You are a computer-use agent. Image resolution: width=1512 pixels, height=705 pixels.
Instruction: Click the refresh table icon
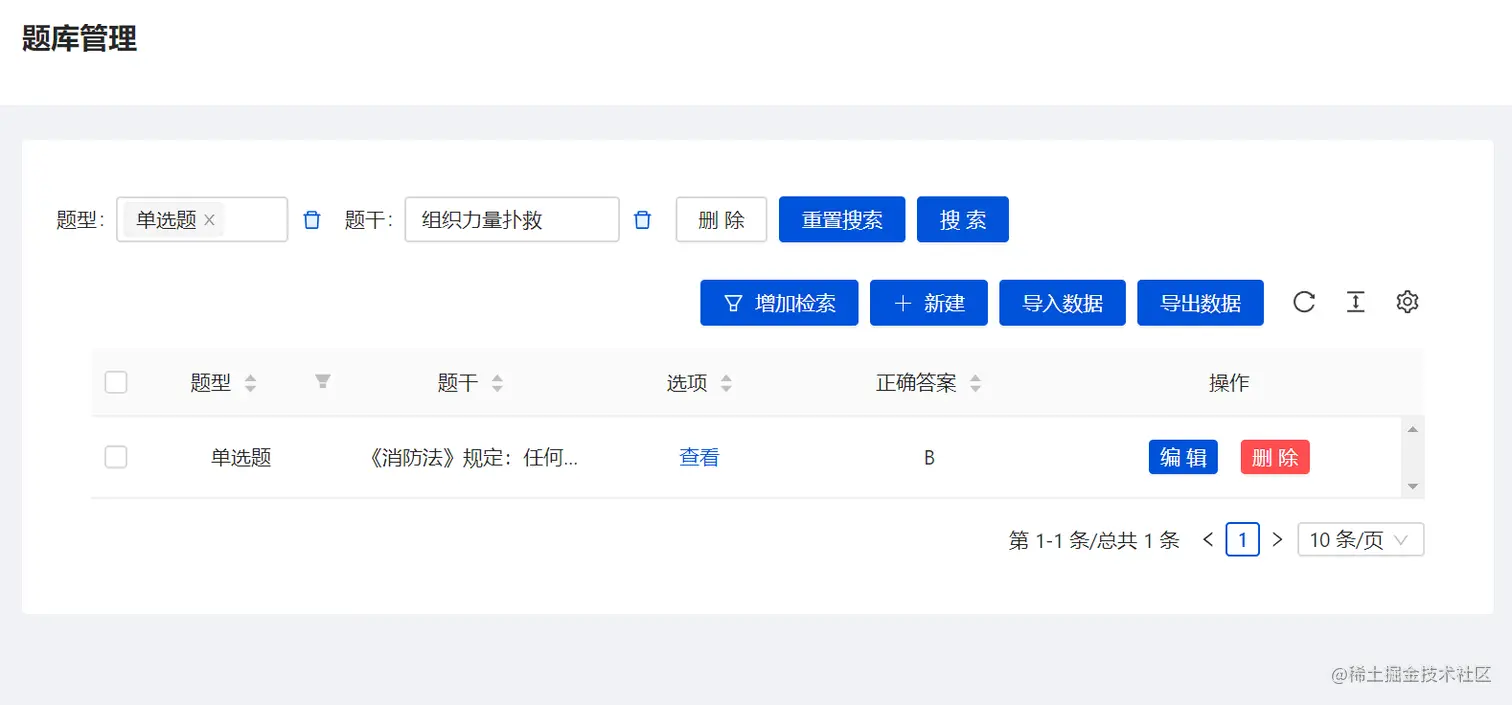pos(1304,302)
